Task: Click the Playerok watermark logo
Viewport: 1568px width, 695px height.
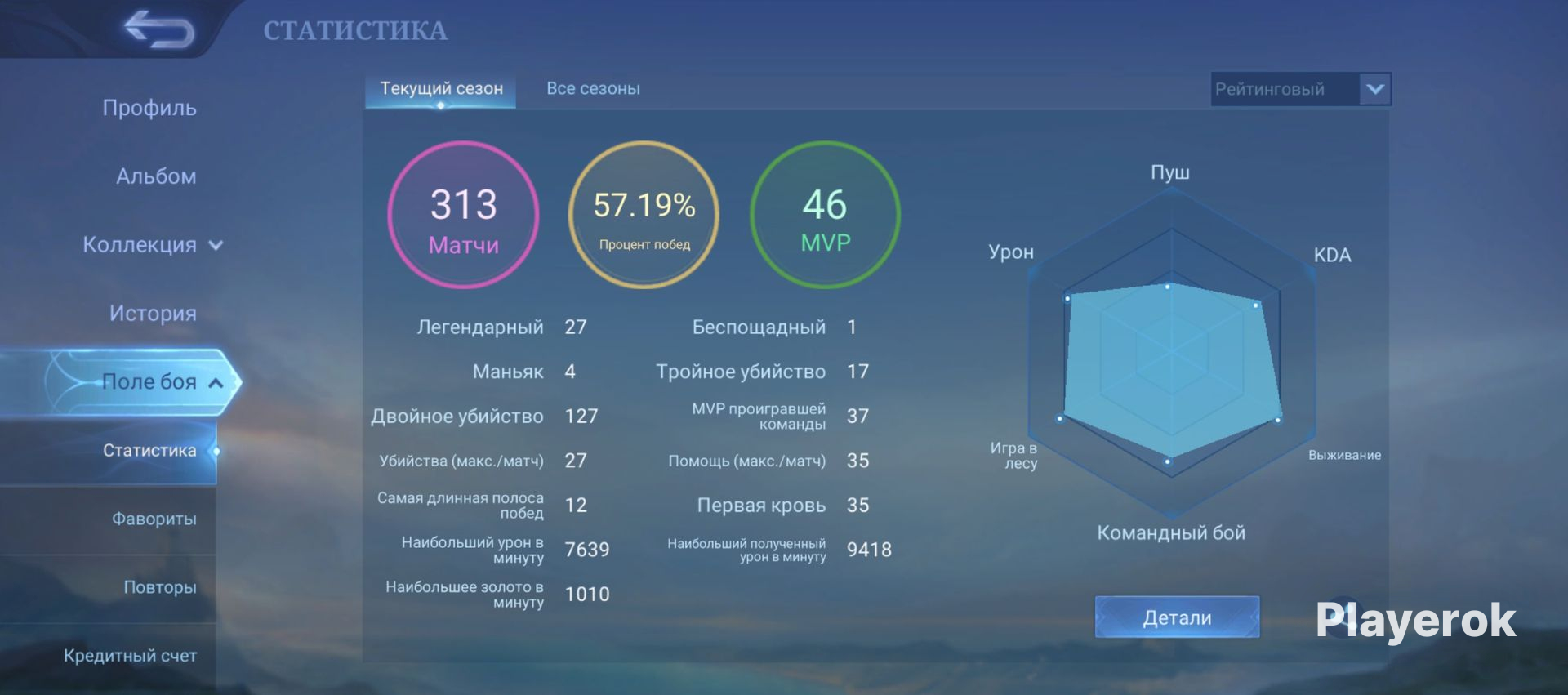Action: tap(1415, 621)
